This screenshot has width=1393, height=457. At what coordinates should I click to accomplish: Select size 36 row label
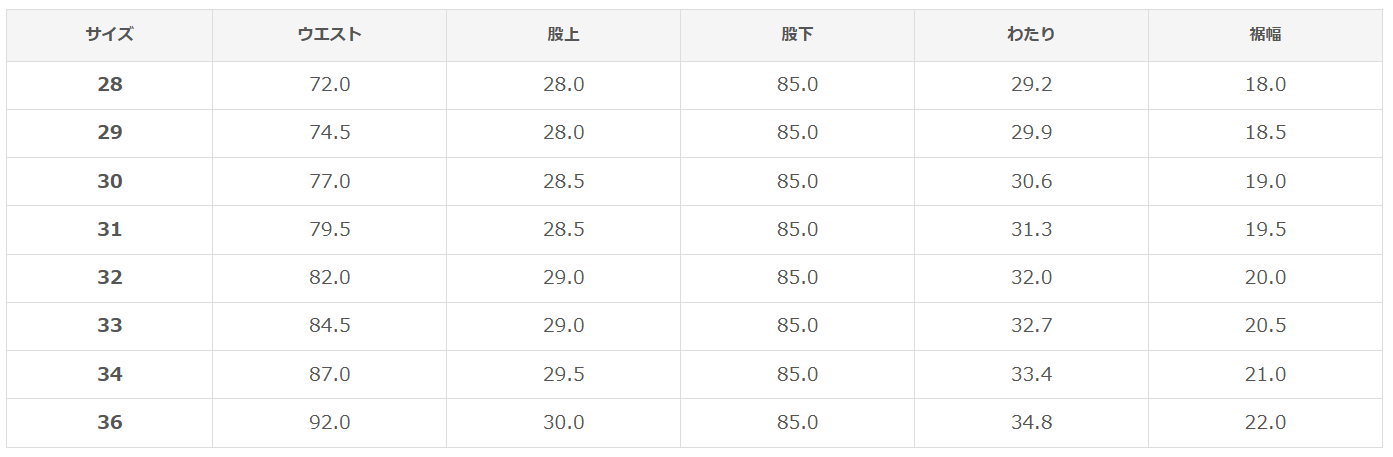pos(110,423)
